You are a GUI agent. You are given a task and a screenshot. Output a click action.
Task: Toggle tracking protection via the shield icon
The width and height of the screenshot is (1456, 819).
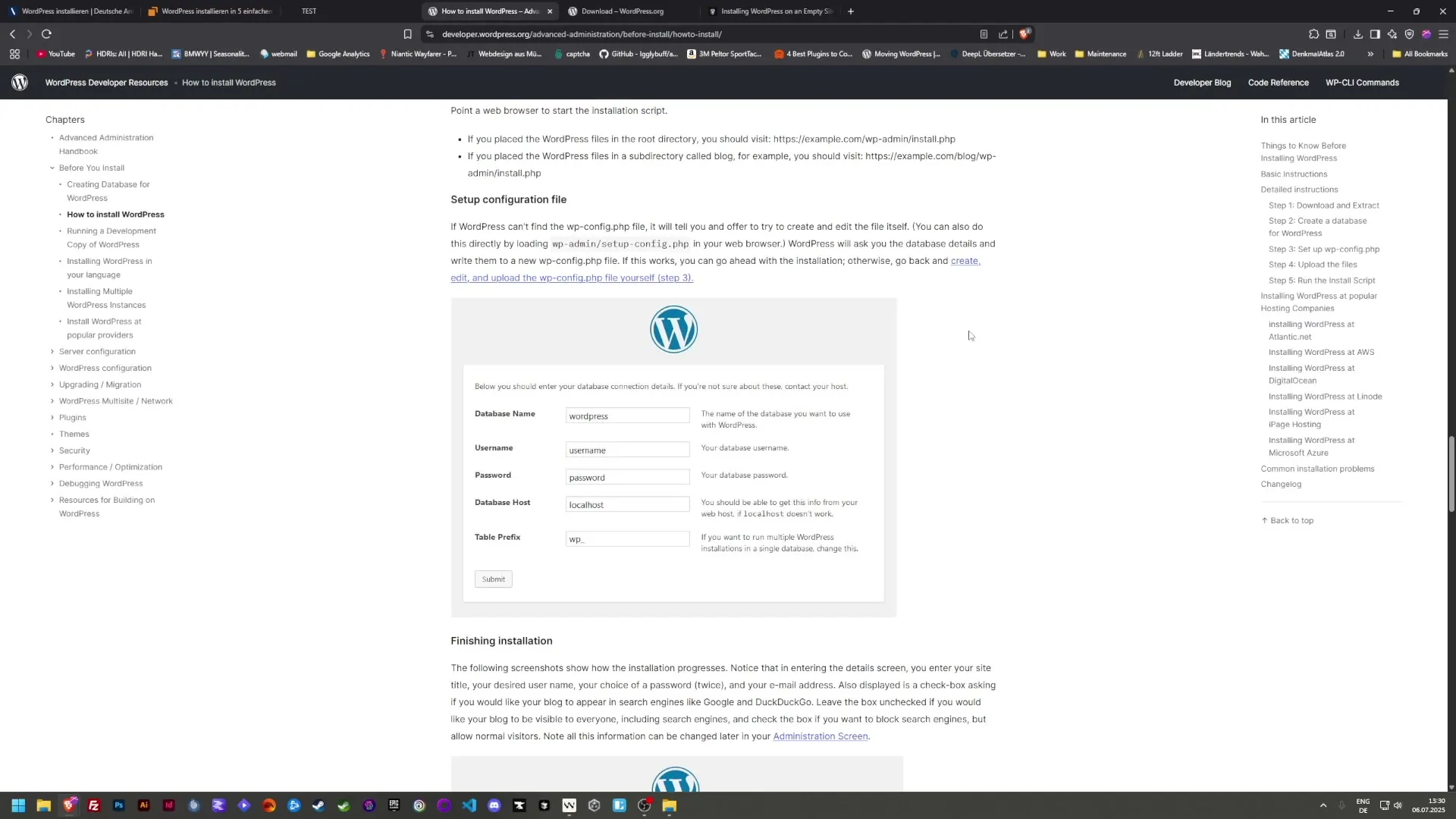coord(1409,34)
